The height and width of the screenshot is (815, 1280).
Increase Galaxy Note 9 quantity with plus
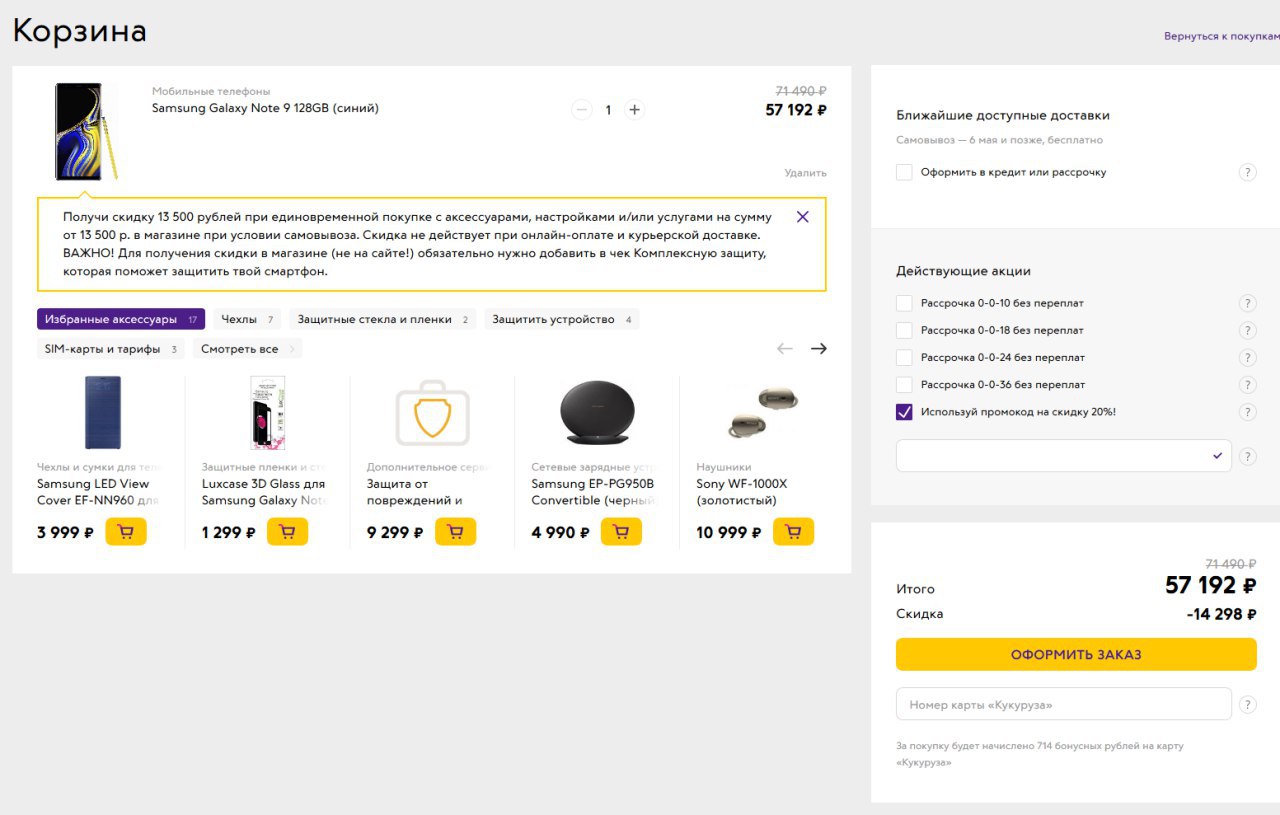point(634,110)
